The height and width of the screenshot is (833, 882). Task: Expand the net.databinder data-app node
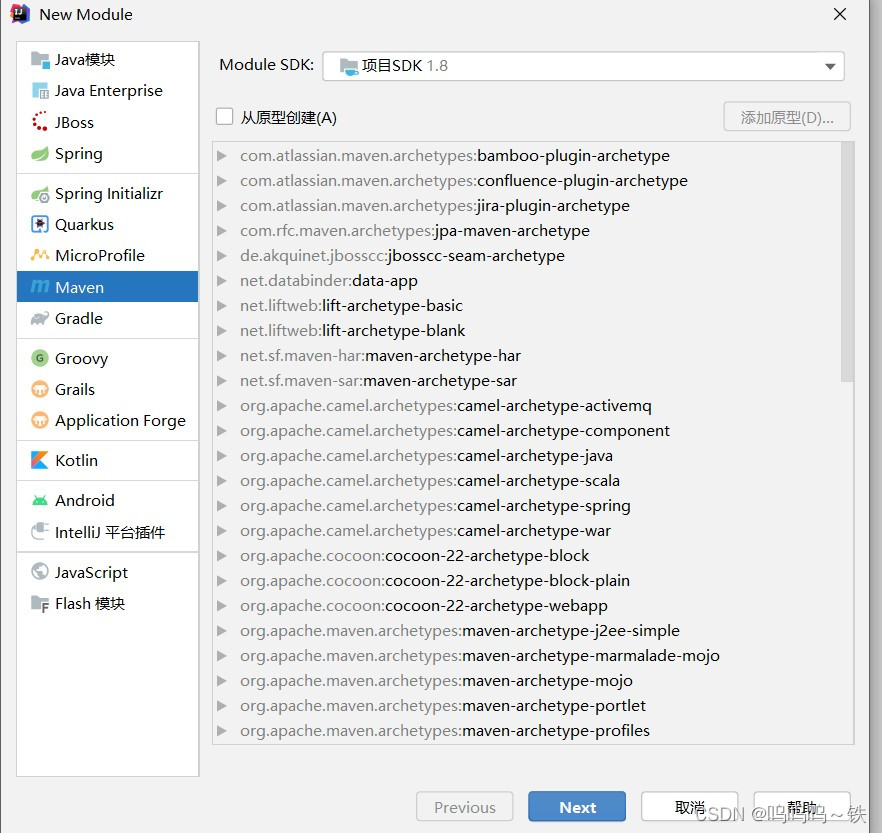click(x=222, y=281)
